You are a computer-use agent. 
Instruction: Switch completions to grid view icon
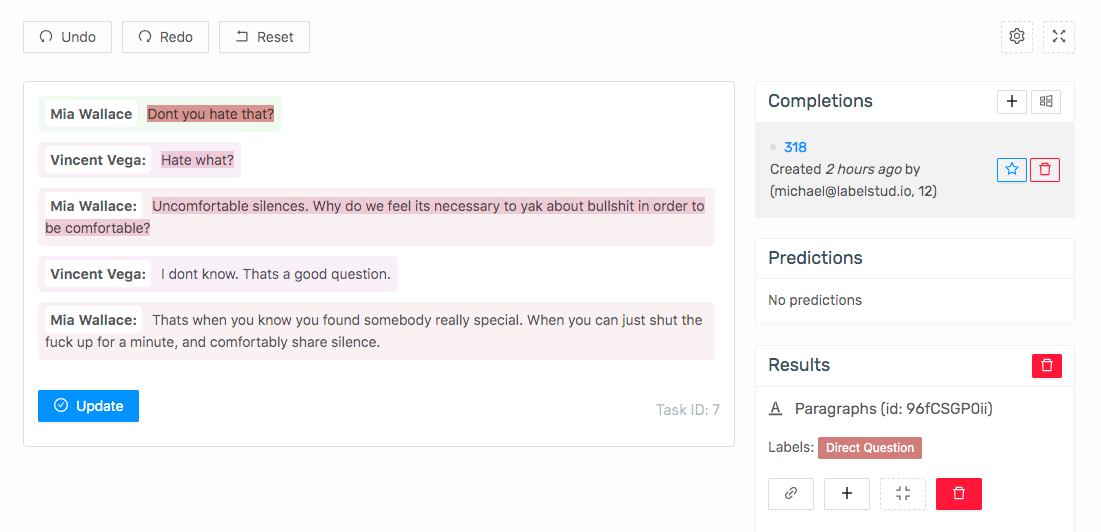[x=1046, y=101]
